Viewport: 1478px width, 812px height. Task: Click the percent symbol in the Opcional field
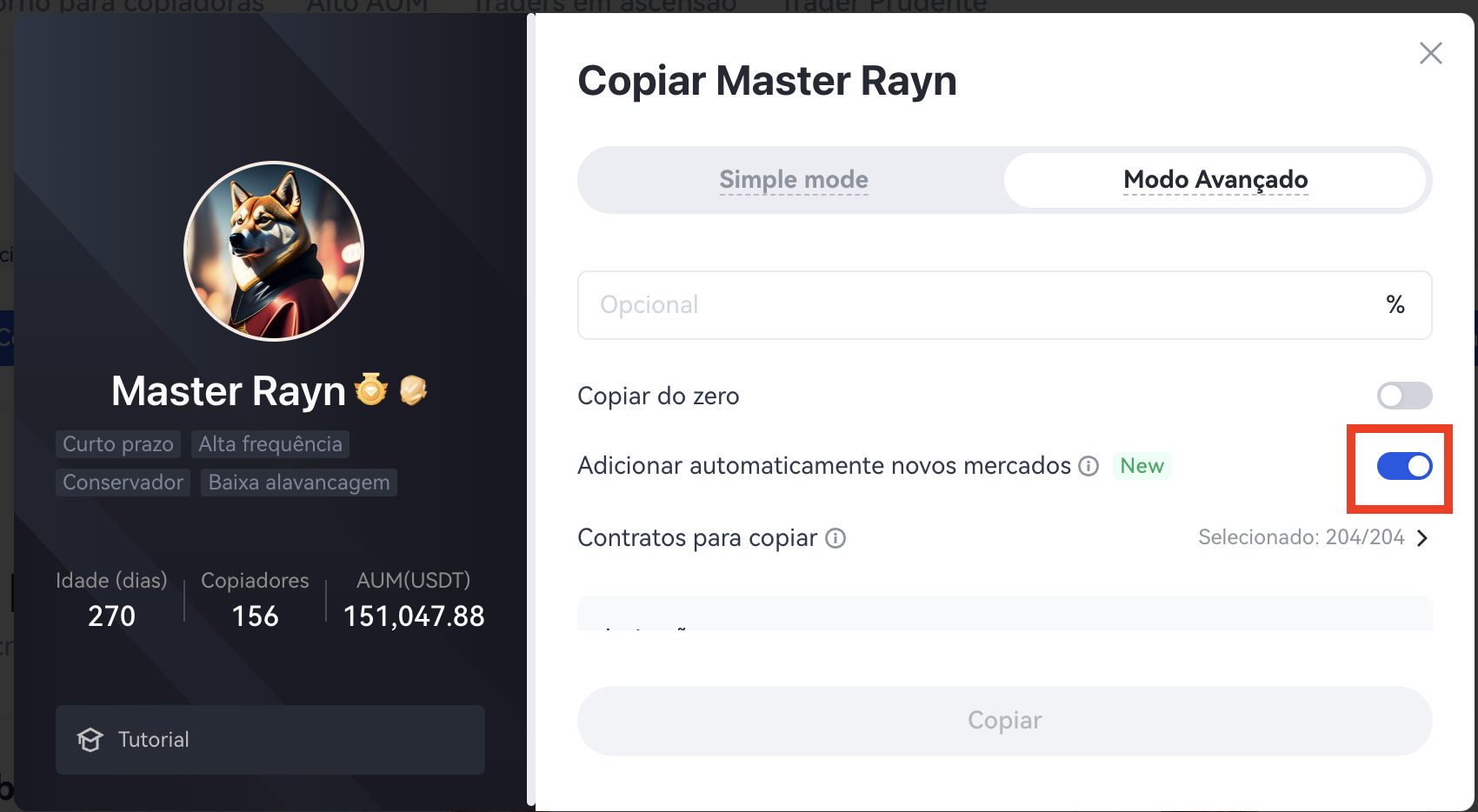[1395, 304]
